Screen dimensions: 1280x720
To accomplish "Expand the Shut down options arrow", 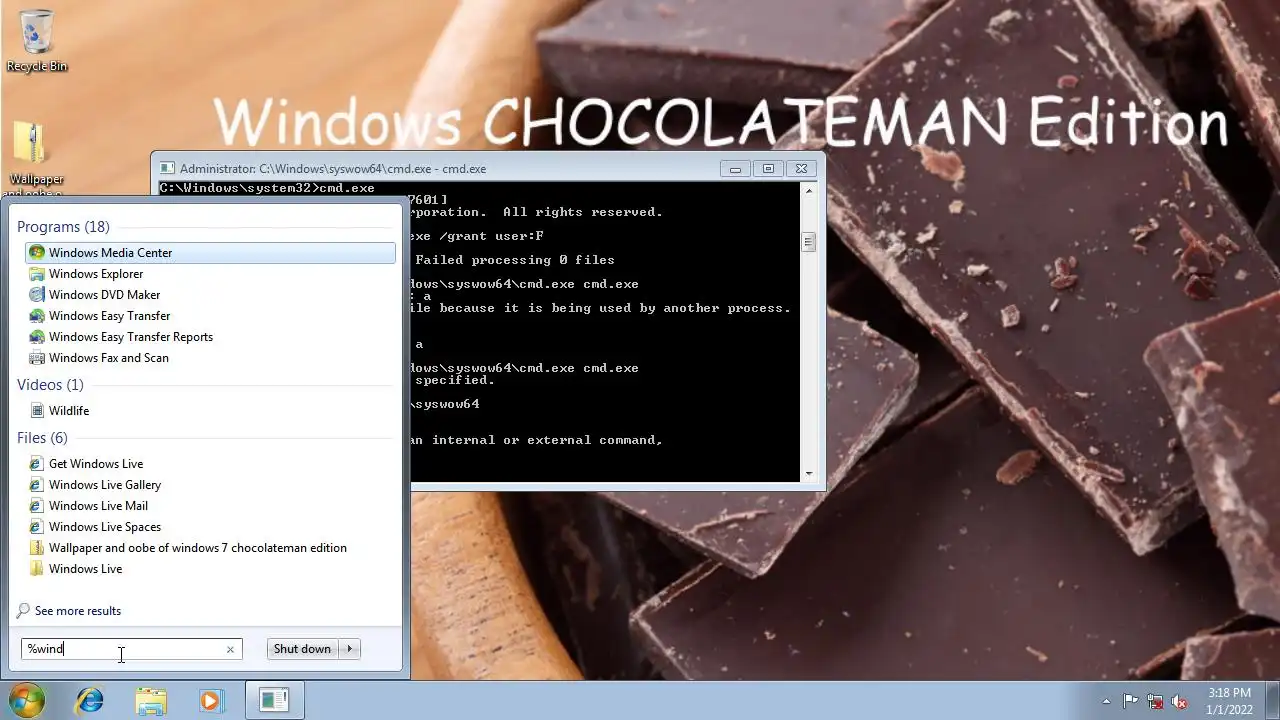I will tap(349, 649).
